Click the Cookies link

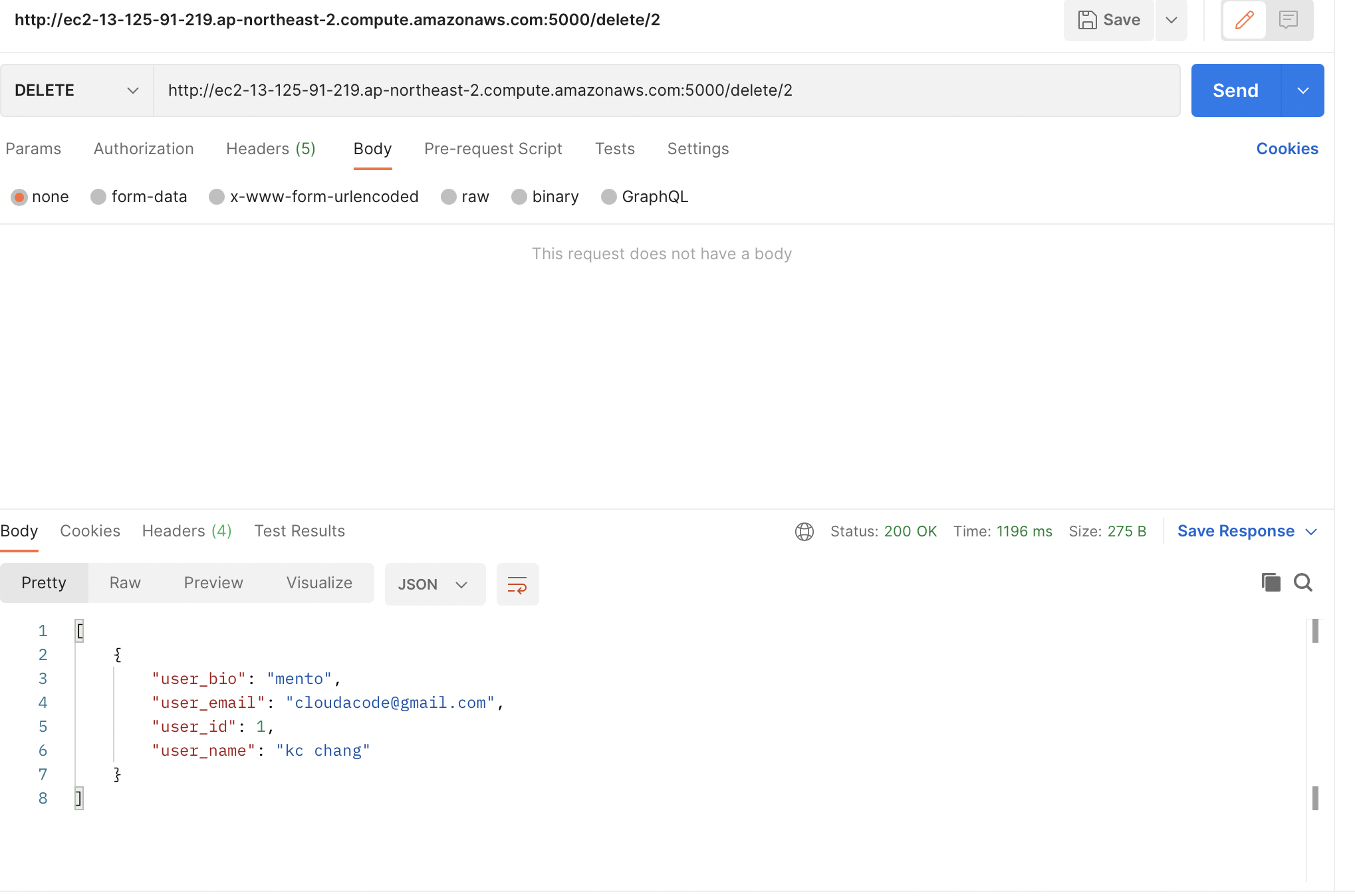click(1287, 149)
